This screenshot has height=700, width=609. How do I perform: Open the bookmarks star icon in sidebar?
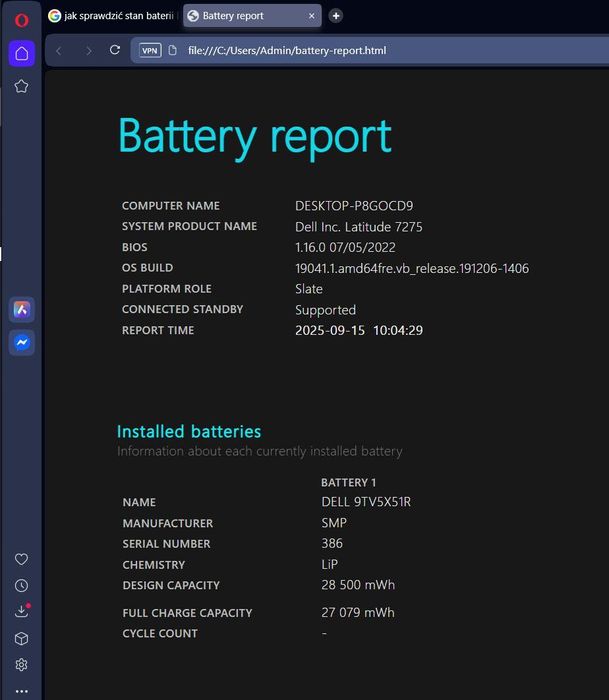21,86
